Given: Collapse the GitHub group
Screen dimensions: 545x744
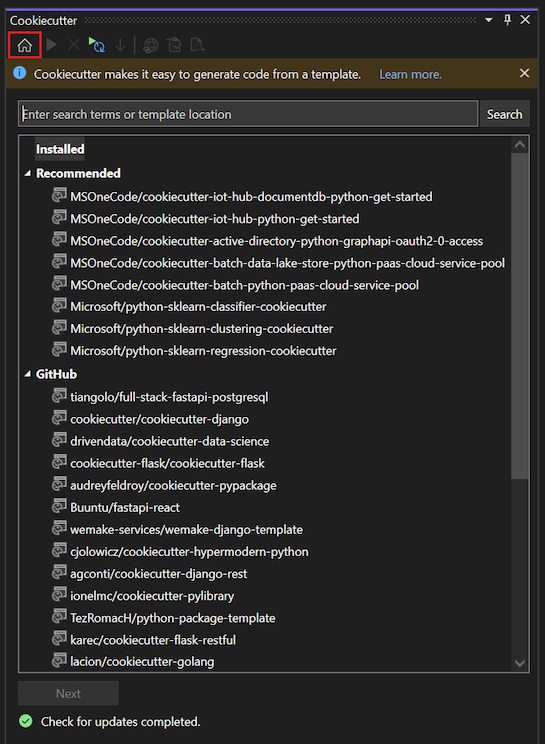Looking at the screenshot, I should point(28,374).
